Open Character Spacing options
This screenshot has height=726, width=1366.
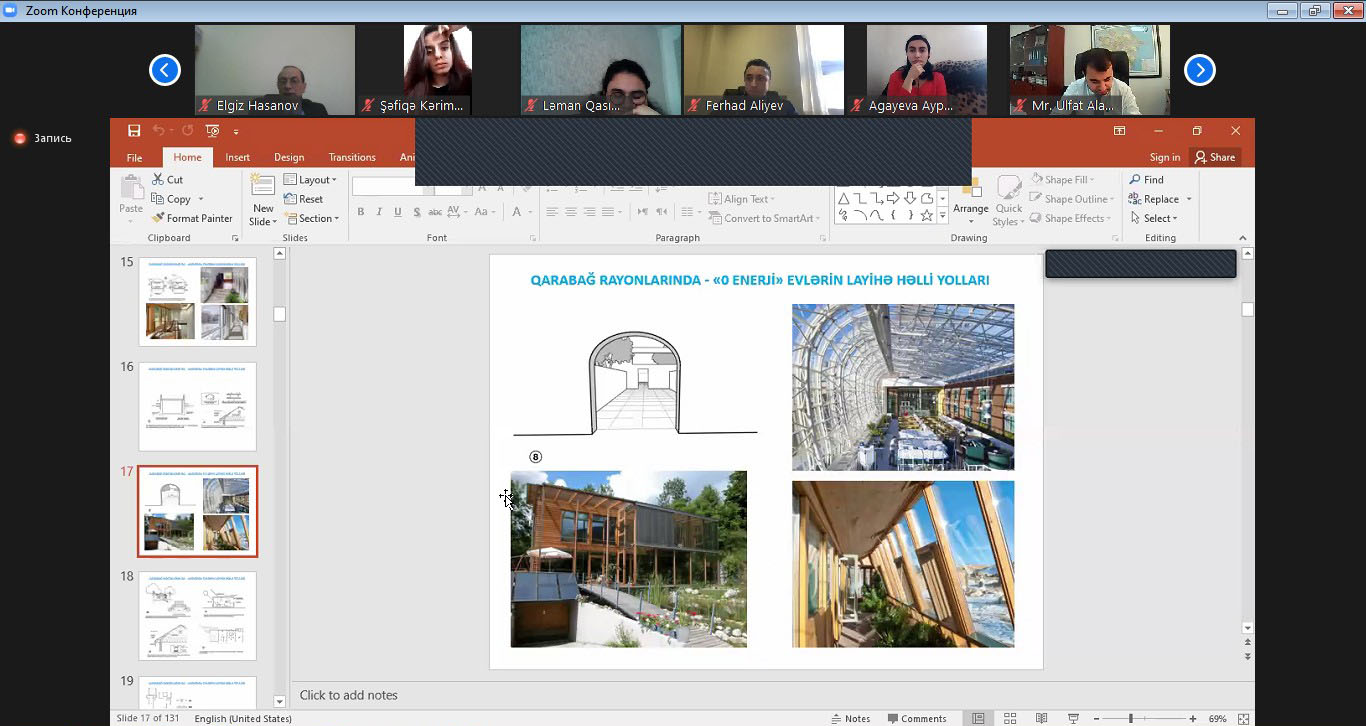coord(456,212)
